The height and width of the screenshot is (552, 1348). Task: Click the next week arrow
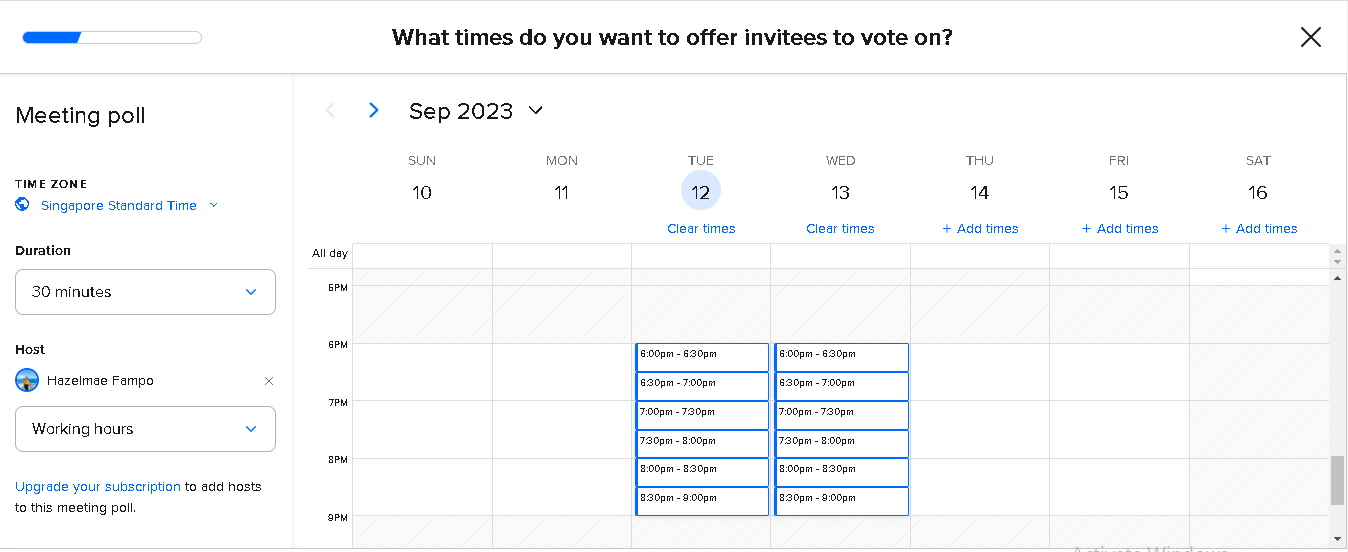point(374,110)
